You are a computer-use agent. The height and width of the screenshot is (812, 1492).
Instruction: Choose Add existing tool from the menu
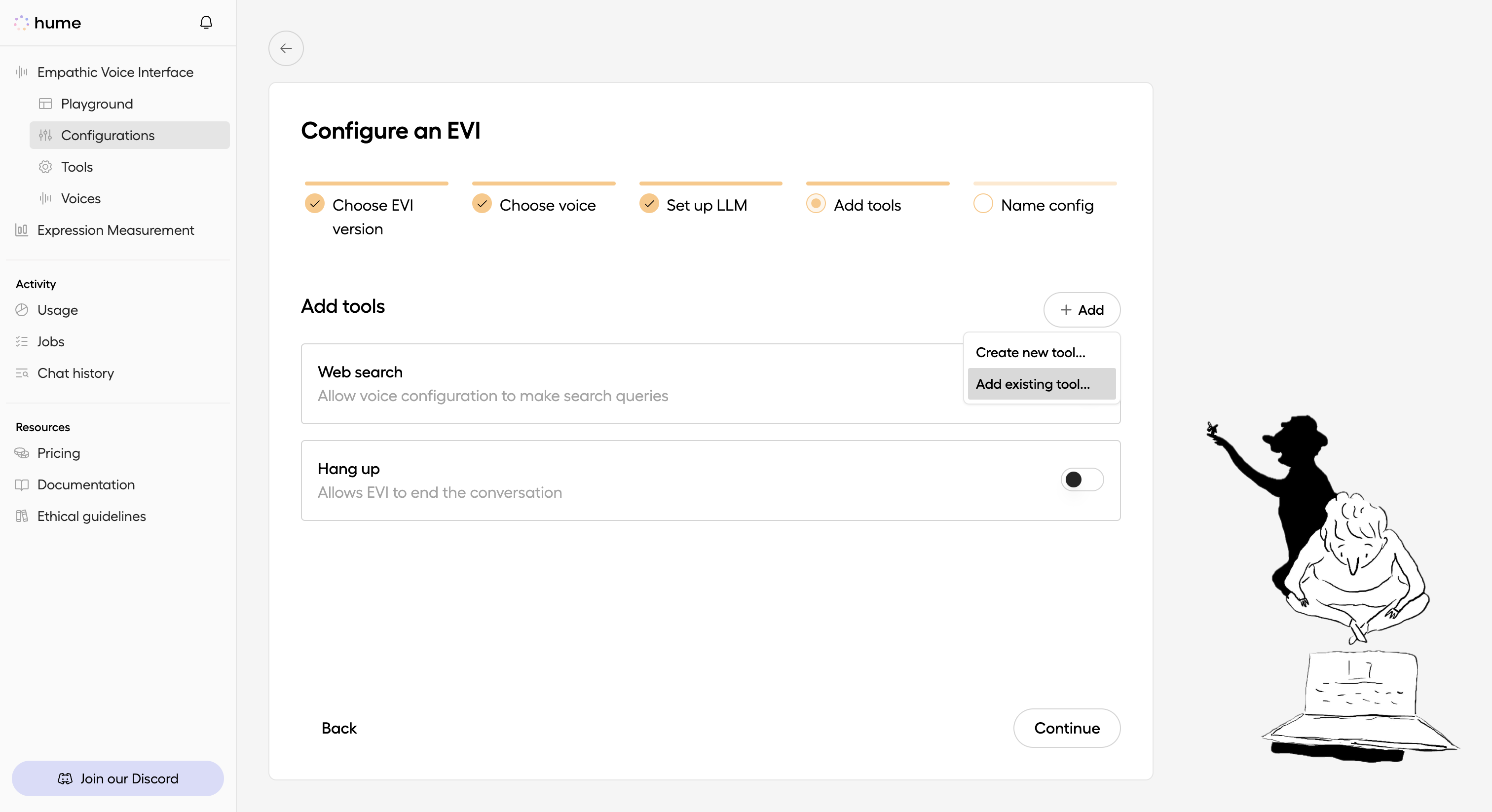click(1033, 383)
